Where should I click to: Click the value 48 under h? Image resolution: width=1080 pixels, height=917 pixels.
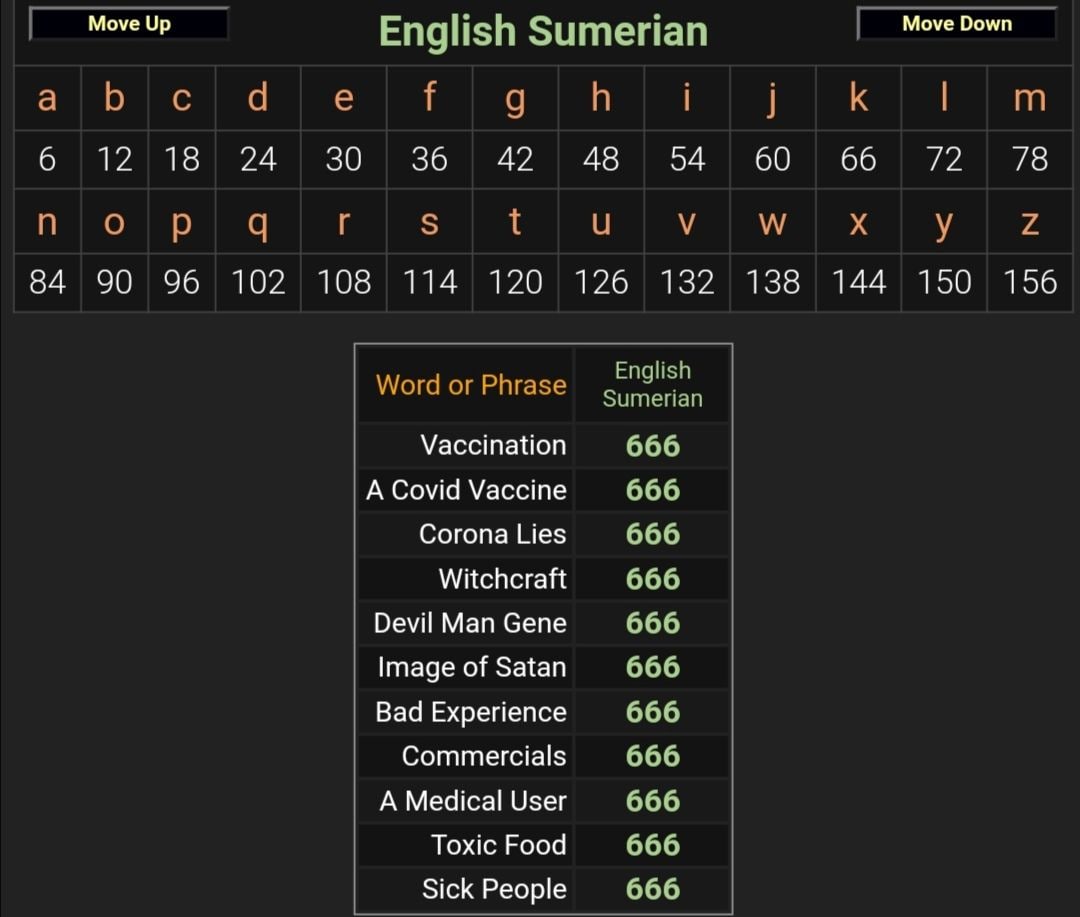(x=601, y=159)
